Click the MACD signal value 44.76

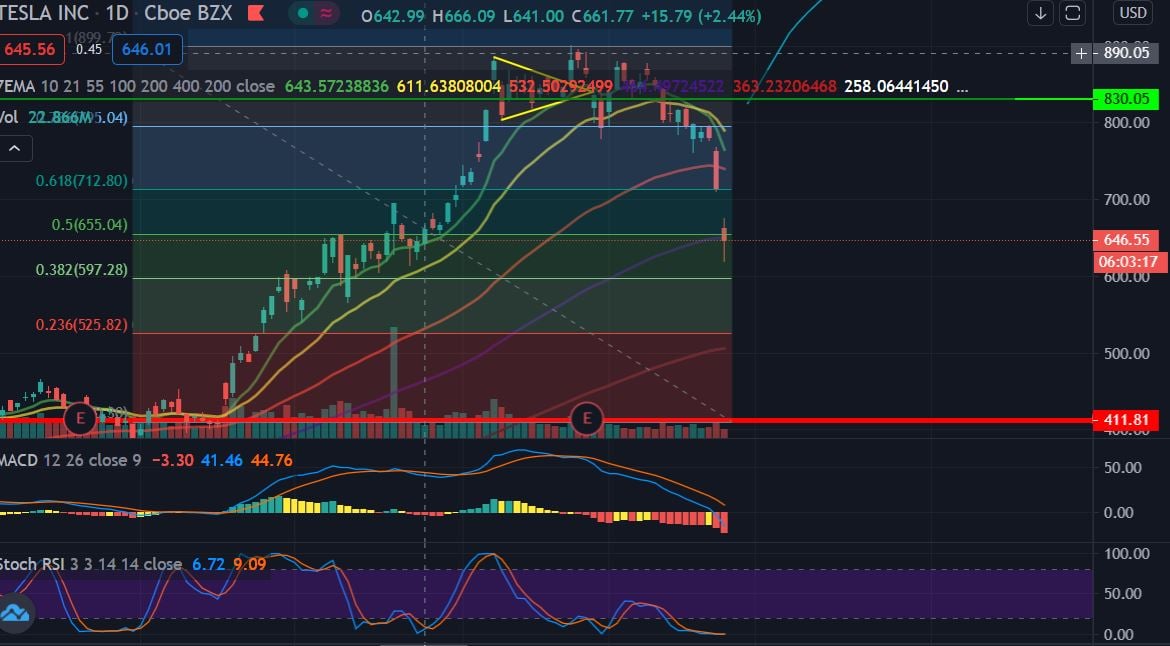tap(272, 460)
